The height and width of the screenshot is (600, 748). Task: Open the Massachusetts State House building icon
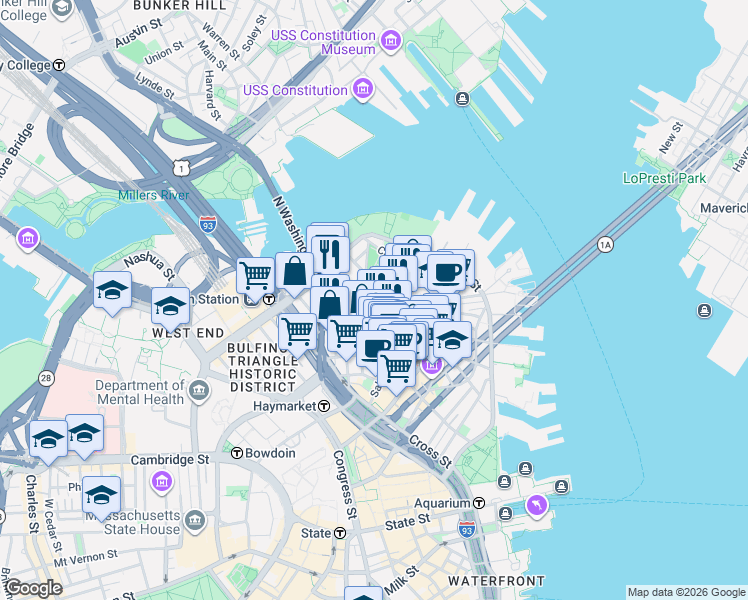pyautogui.click(x=195, y=521)
